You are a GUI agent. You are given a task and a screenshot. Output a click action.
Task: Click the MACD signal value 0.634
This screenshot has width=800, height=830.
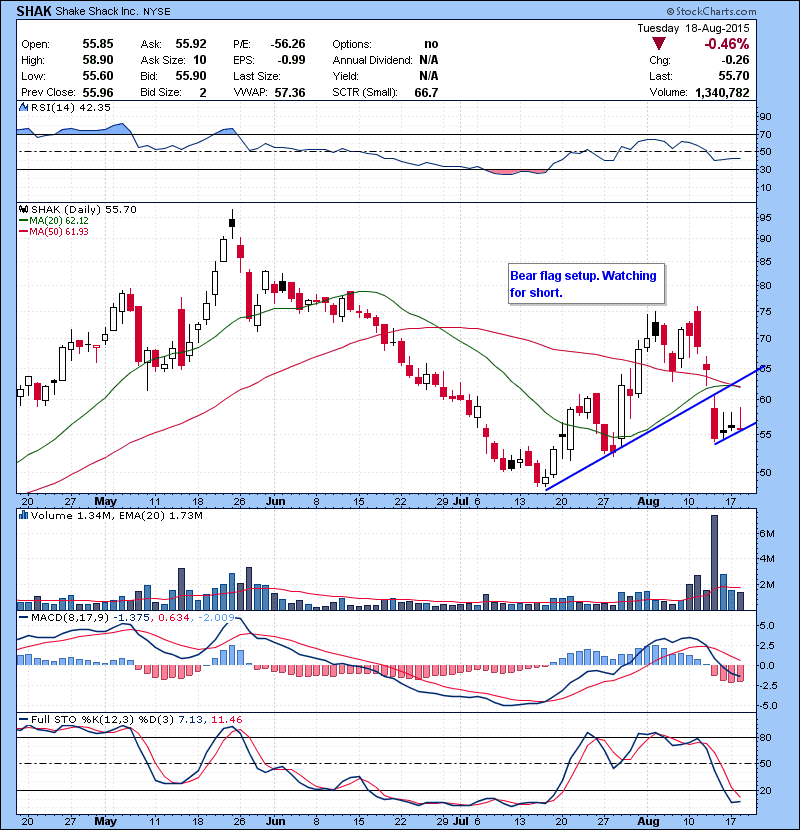pos(174,618)
